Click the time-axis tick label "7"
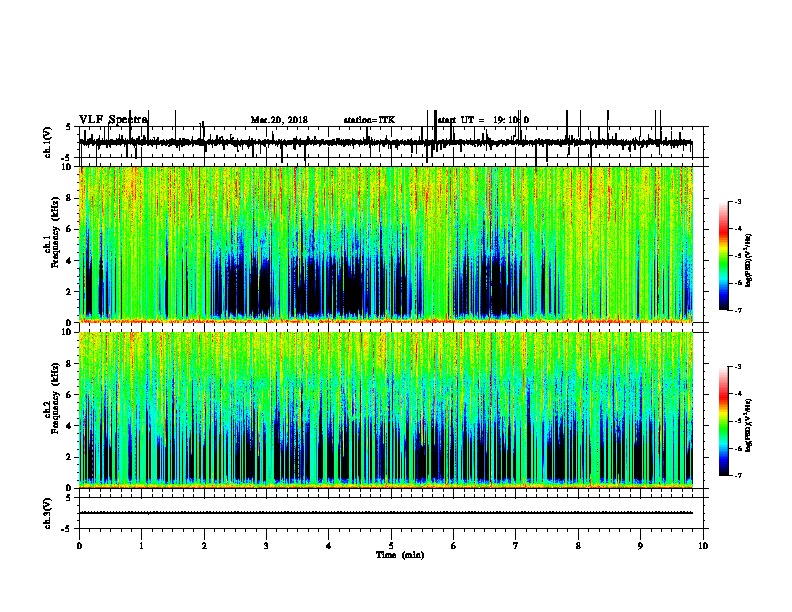 click(516, 546)
